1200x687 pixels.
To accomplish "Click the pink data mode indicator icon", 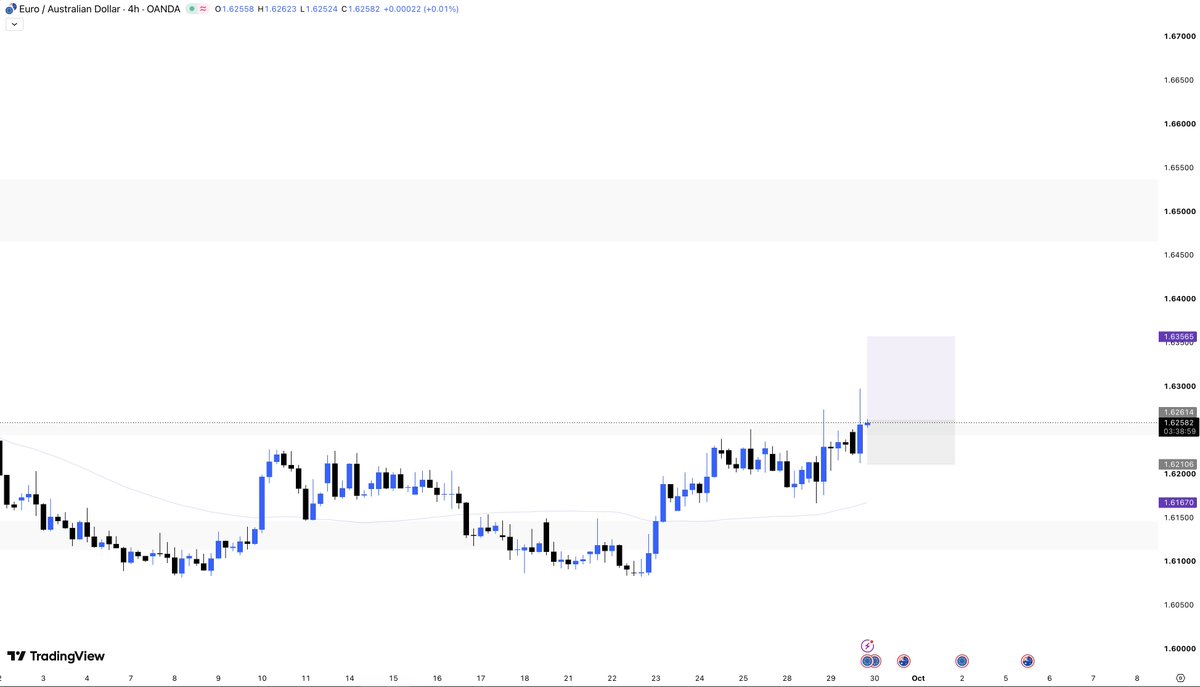I will coord(203,8).
